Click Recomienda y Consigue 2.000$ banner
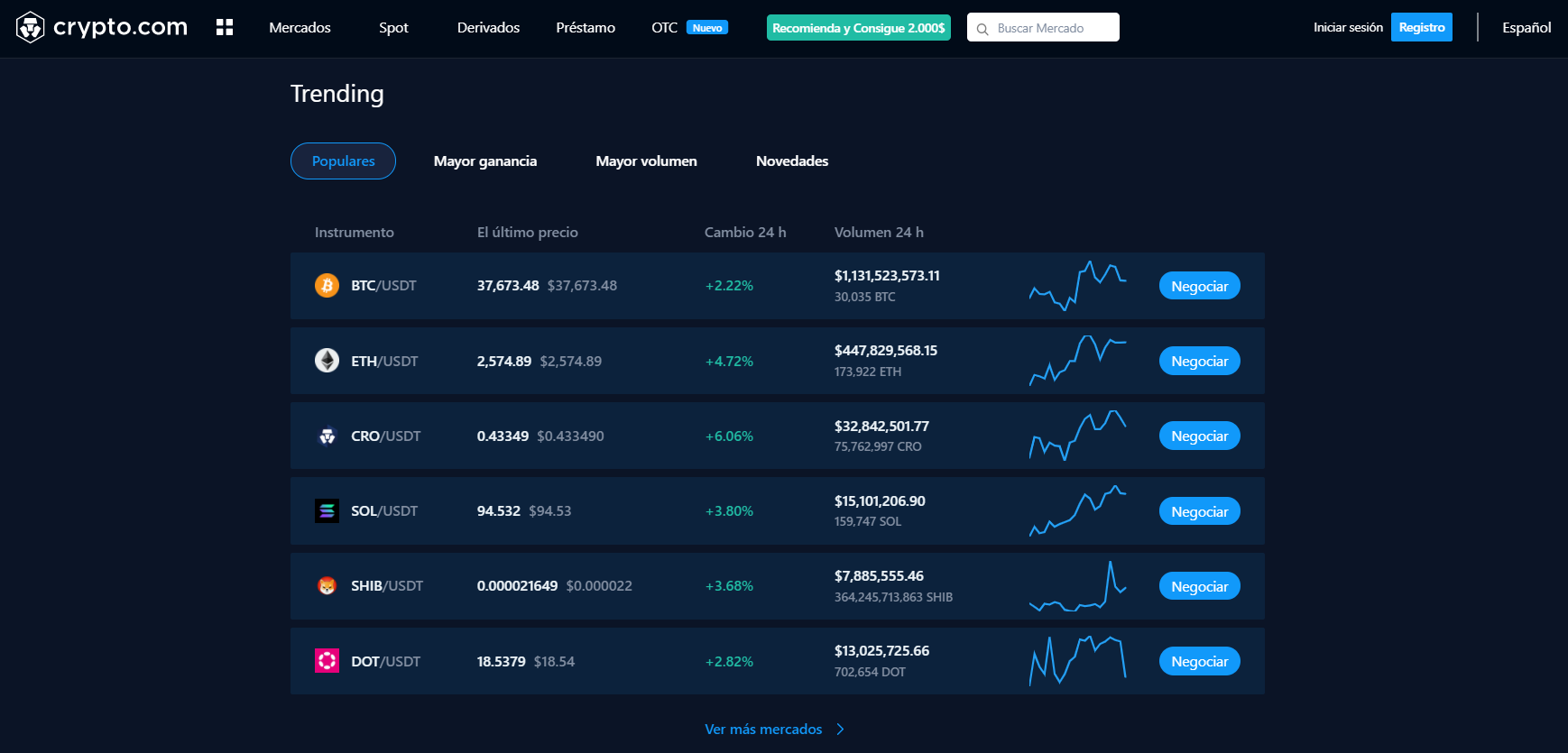This screenshot has height=753, width=1568. [859, 28]
